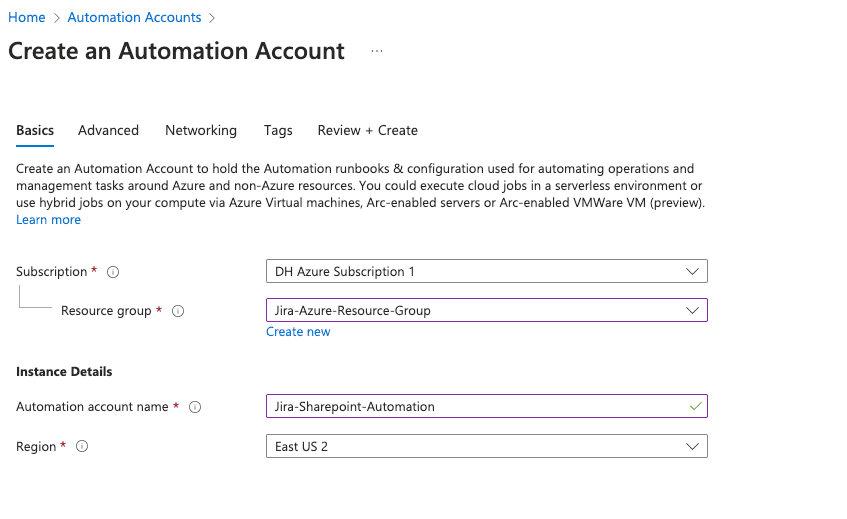
Task: Click the Resource group info icon
Action: [x=178, y=311]
